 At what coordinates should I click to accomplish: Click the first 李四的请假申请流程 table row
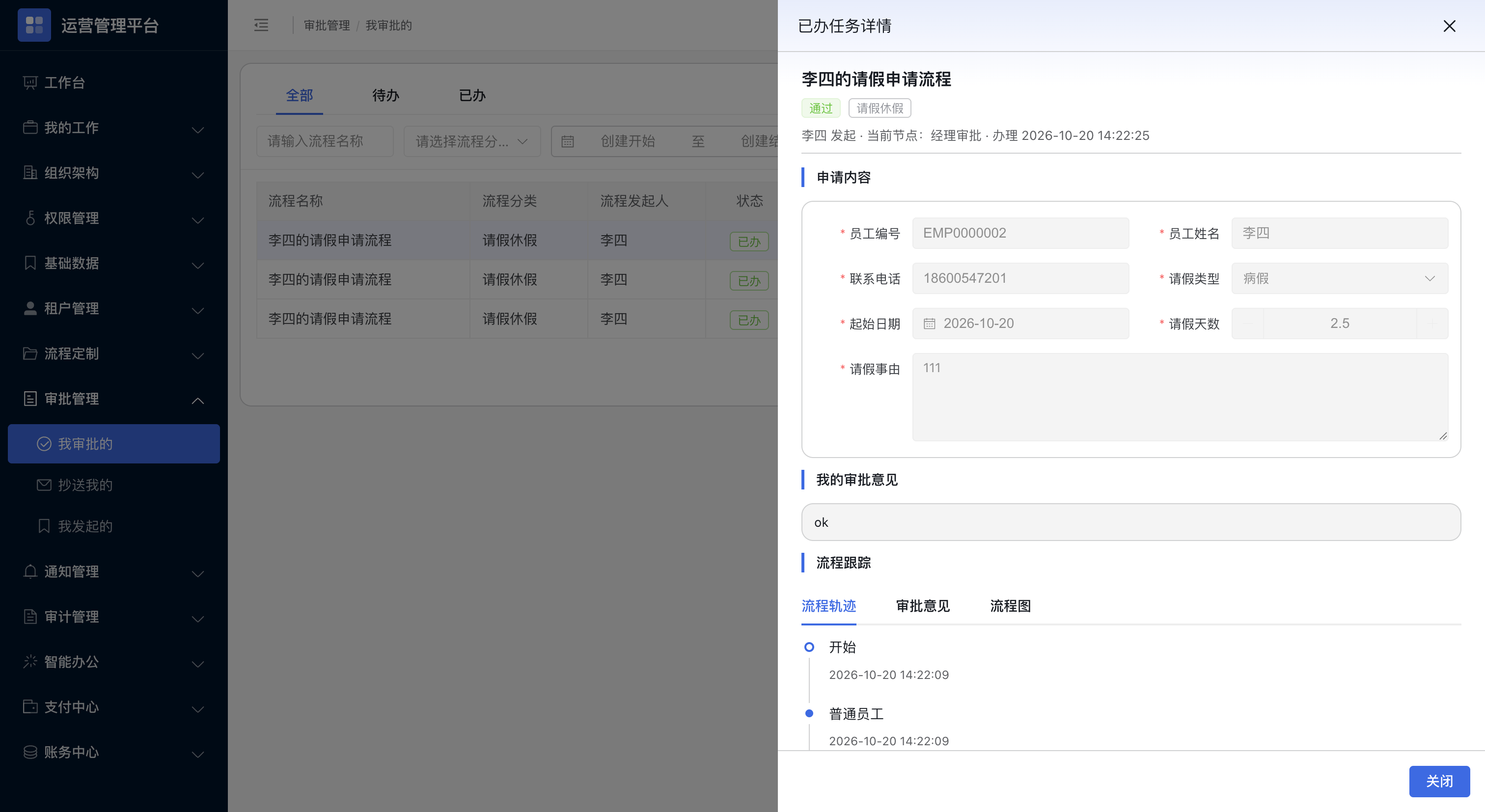(x=517, y=241)
